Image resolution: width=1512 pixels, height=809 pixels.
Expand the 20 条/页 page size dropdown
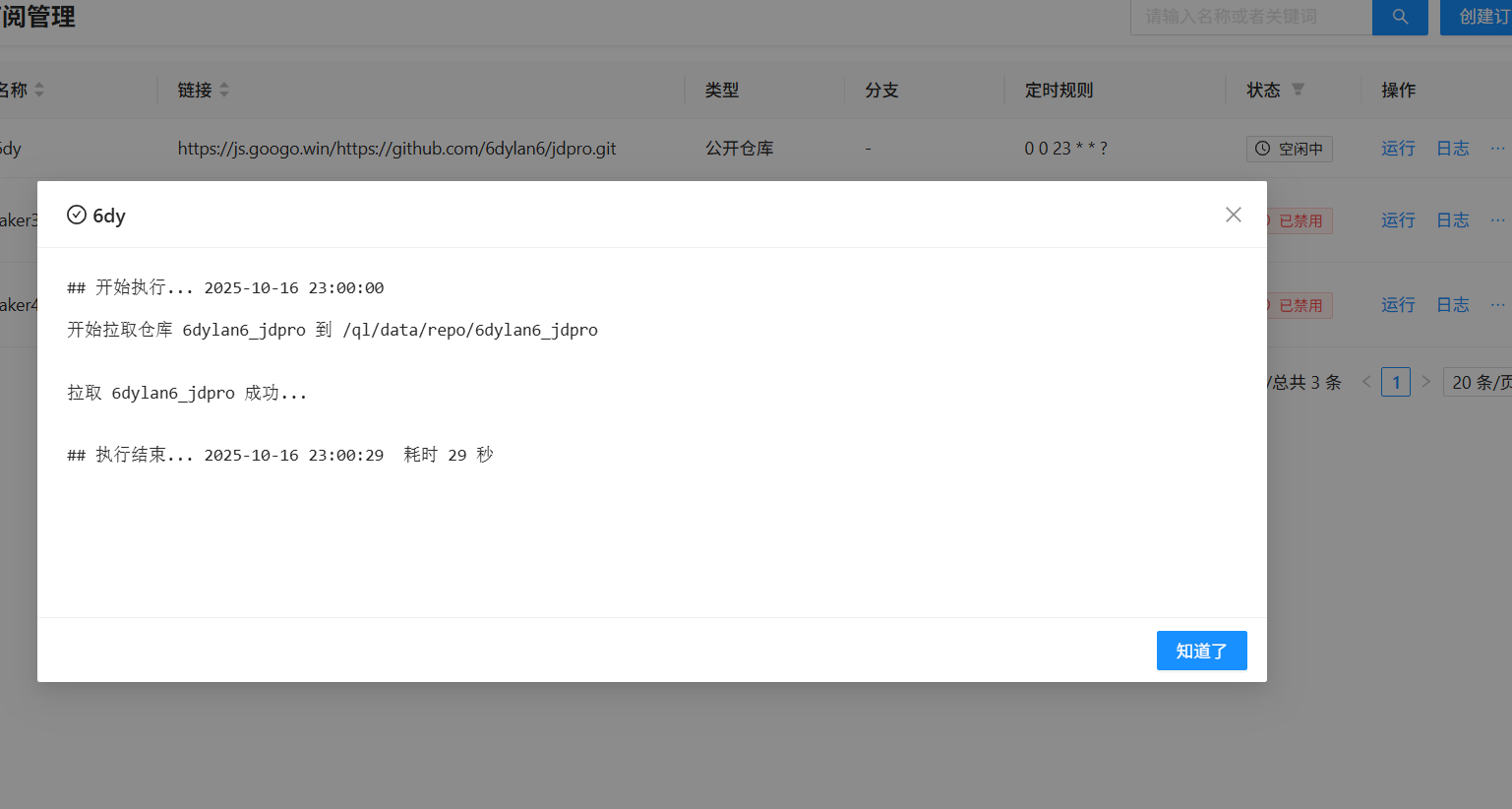coord(1479,382)
